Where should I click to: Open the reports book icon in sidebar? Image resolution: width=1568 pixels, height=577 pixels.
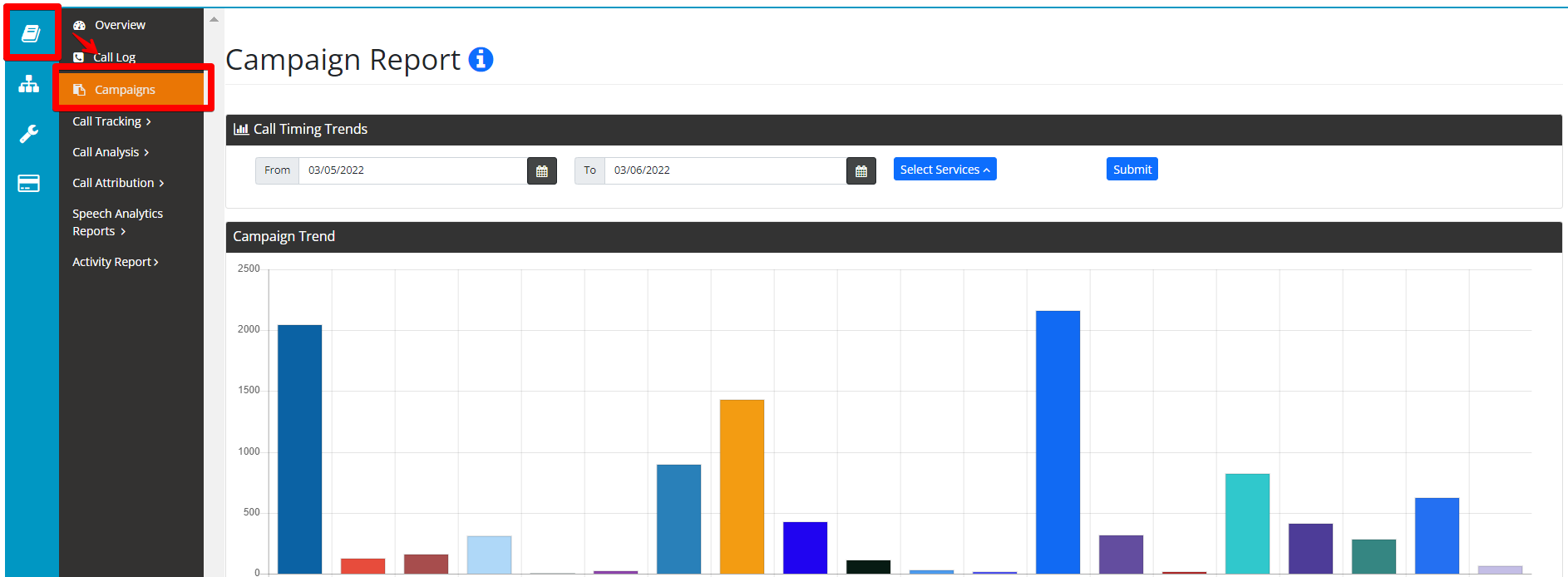(x=31, y=33)
